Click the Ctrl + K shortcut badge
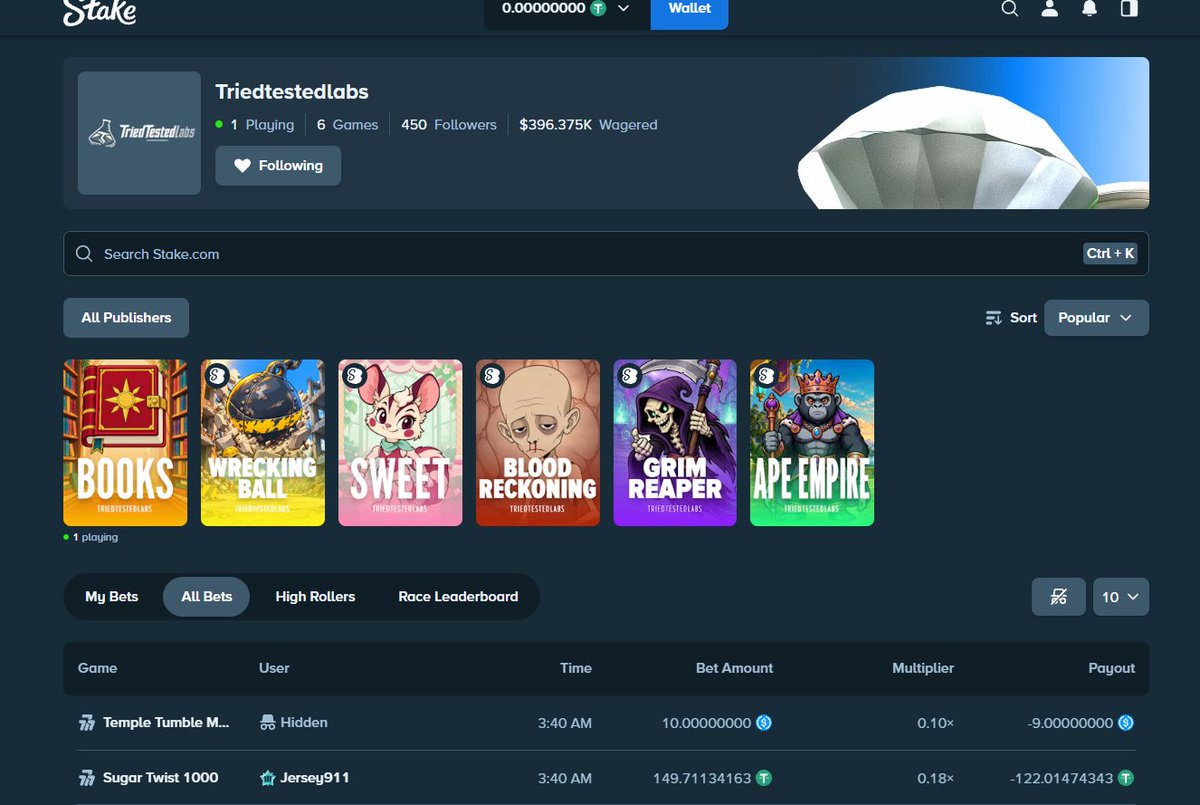 pos(1111,254)
